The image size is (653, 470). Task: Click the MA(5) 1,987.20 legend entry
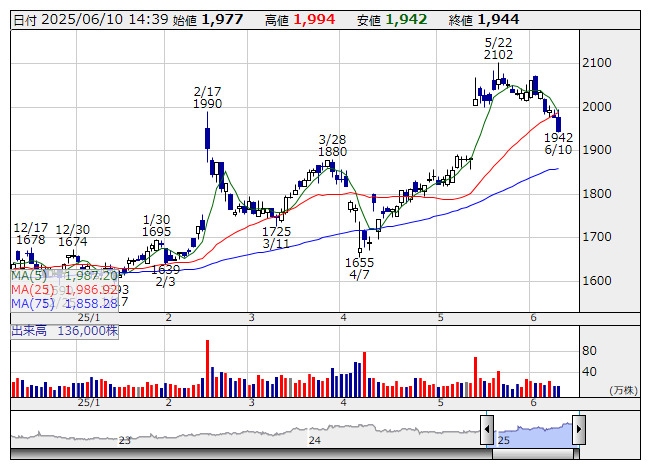pos(65,276)
